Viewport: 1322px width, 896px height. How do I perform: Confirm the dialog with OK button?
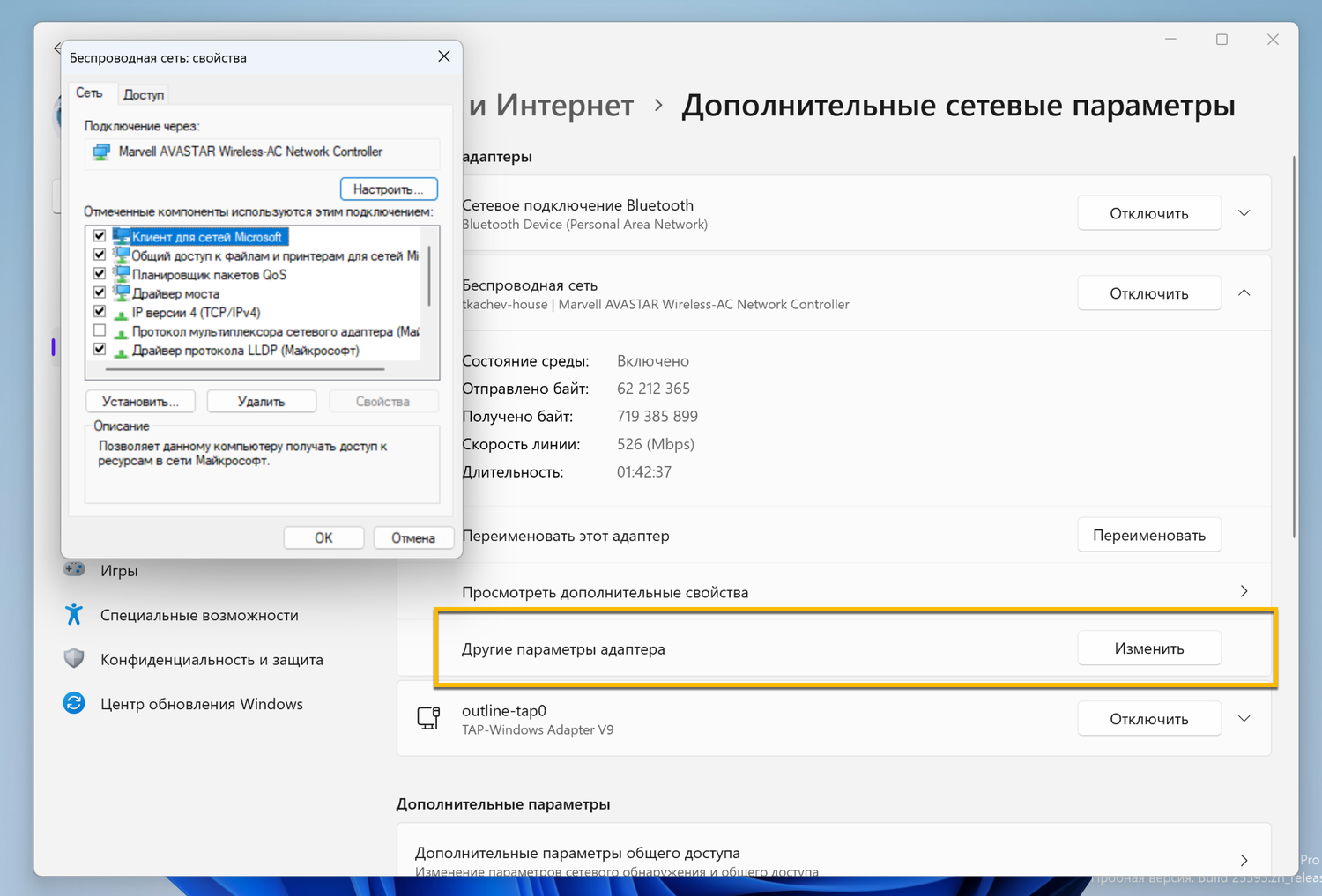tap(323, 537)
